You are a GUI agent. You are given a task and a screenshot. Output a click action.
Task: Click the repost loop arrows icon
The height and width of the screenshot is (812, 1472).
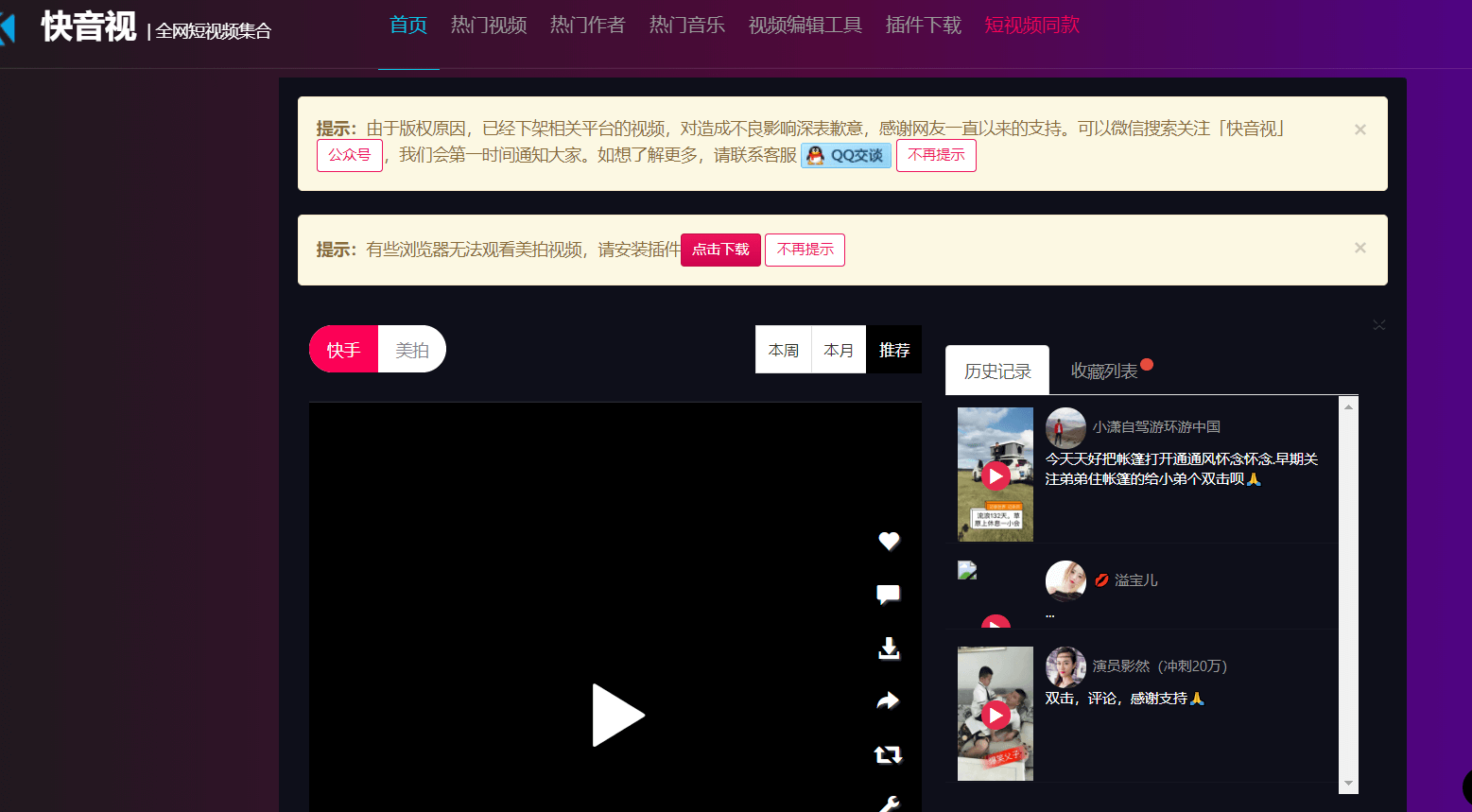888,754
